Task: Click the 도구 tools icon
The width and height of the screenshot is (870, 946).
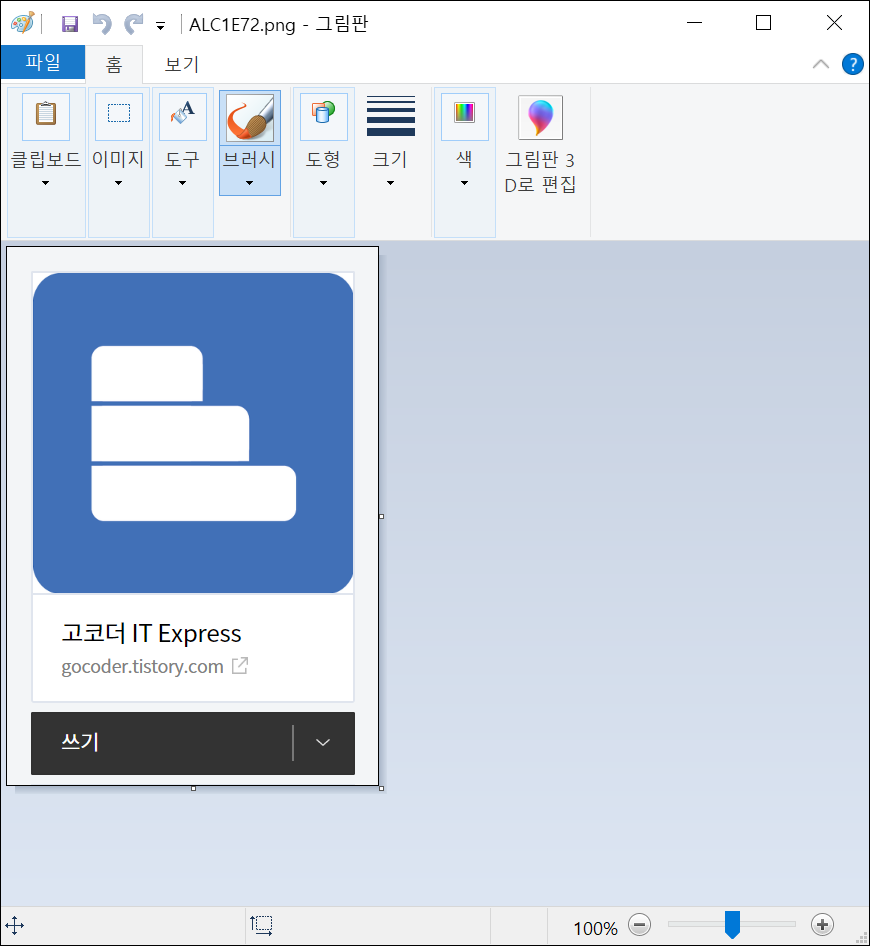Action: pyautogui.click(x=183, y=116)
